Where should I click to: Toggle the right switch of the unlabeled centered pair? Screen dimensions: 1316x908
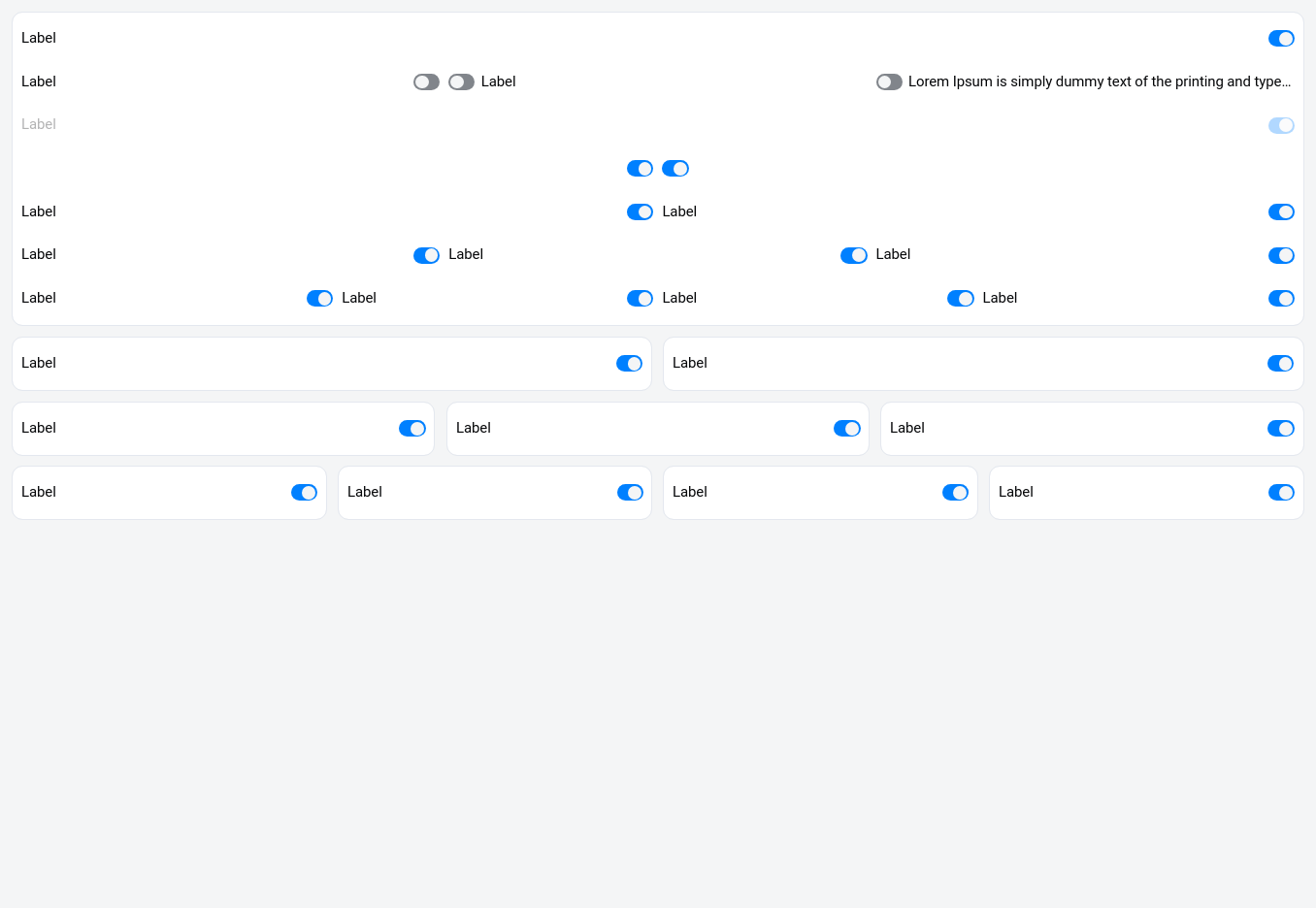(674, 169)
